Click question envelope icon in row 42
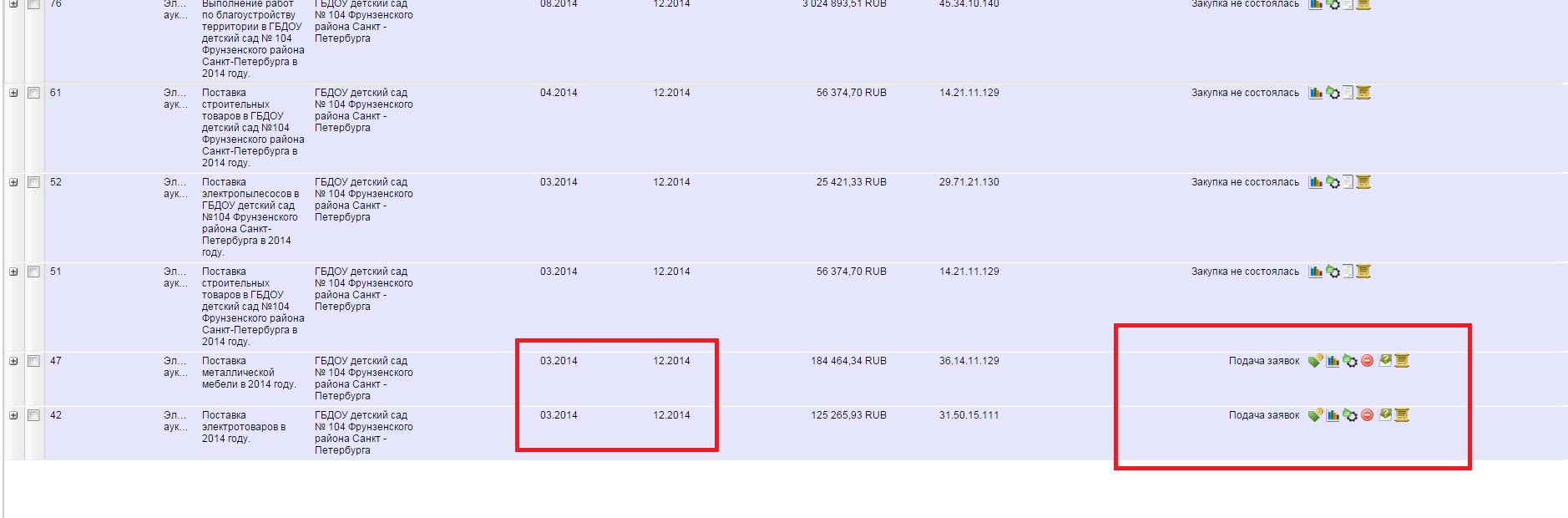Viewport: 1568px width, 518px height. (x=1385, y=414)
